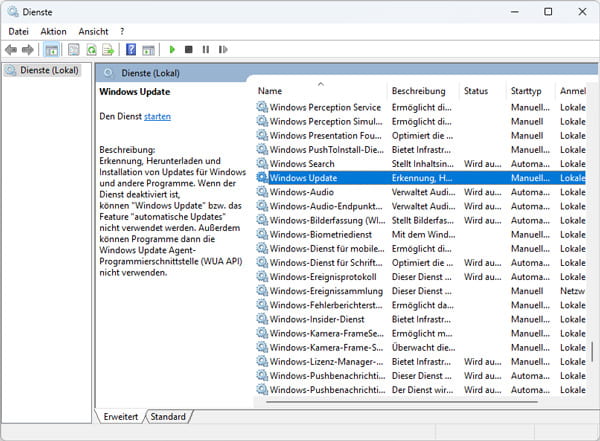
Task: Click 'Netzw' logon cell of Windows-Ereignissammlung
Action: click(x=572, y=291)
